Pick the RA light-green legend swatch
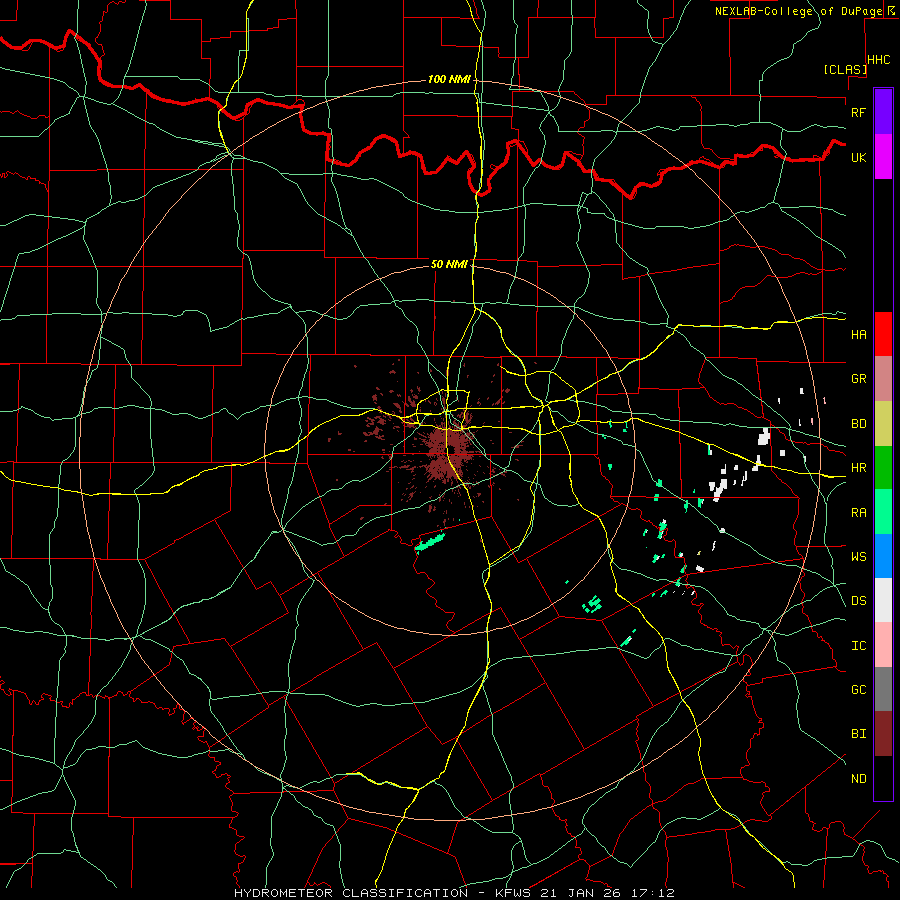Screen dimensions: 900x900 [x=883, y=512]
